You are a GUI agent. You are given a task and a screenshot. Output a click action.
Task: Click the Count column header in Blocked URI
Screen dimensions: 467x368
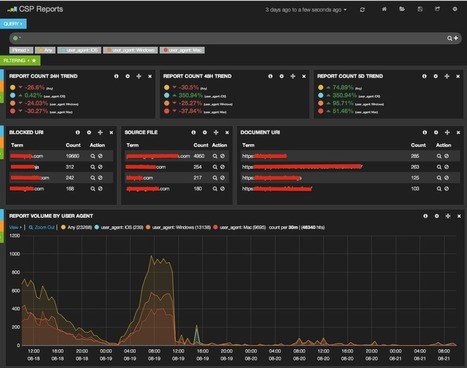click(x=73, y=145)
